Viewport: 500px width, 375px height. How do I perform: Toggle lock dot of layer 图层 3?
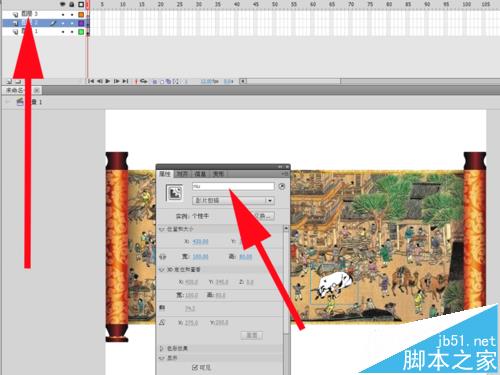(72, 15)
